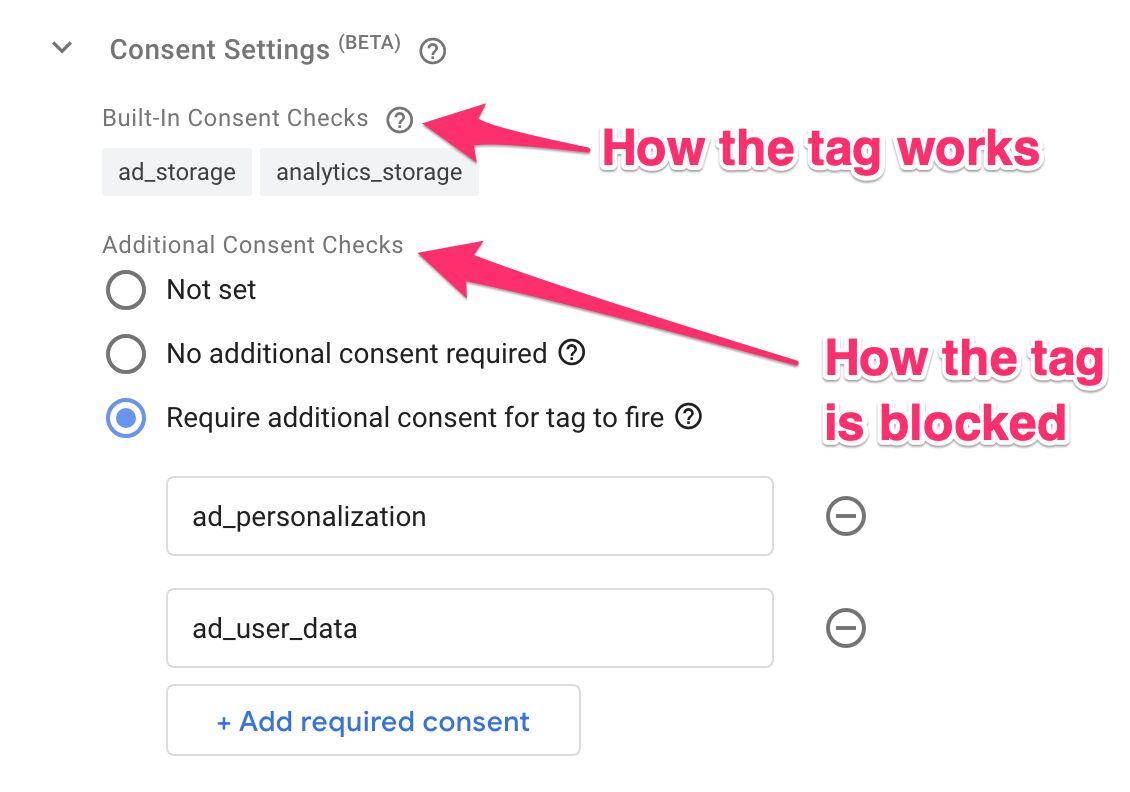1130x792 pixels.
Task: Click help icon next to Built-In Consent Checks
Action: [x=399, y=120]
